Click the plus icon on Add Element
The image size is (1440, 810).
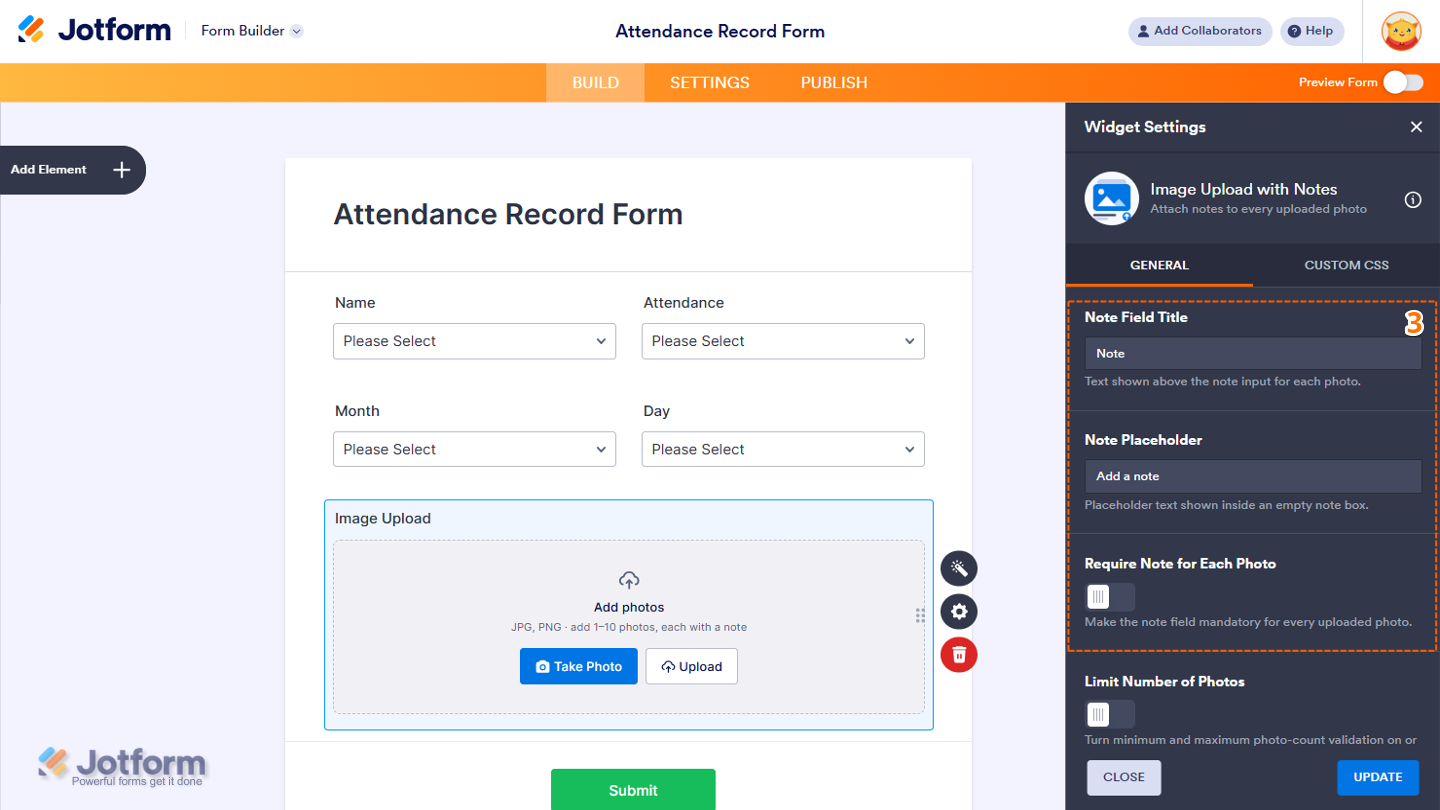coord(121,170)
